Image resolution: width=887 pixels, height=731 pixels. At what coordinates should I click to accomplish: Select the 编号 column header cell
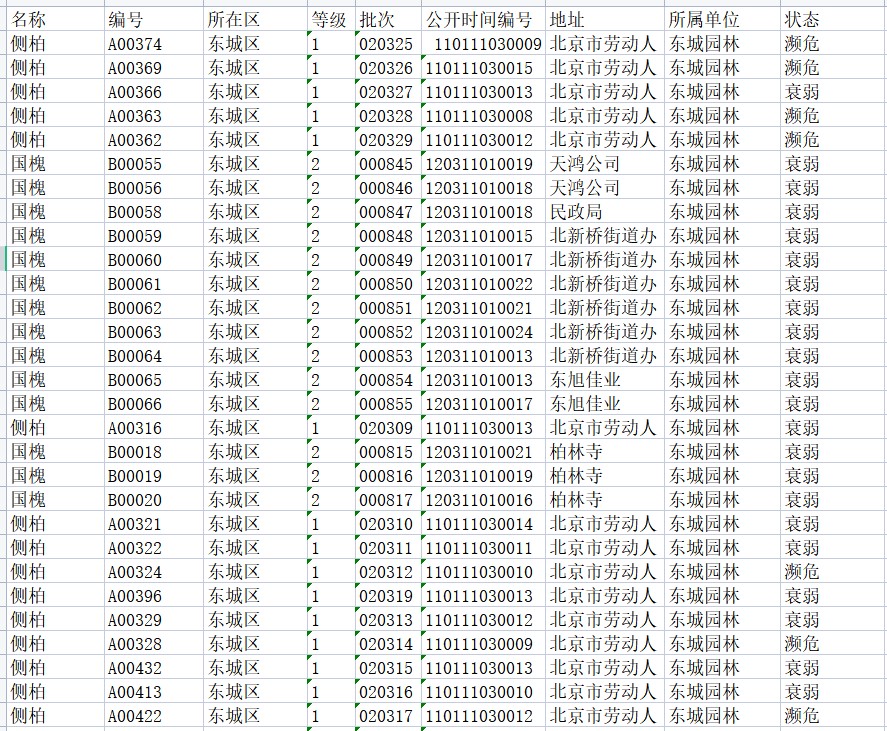pos(125,20)
